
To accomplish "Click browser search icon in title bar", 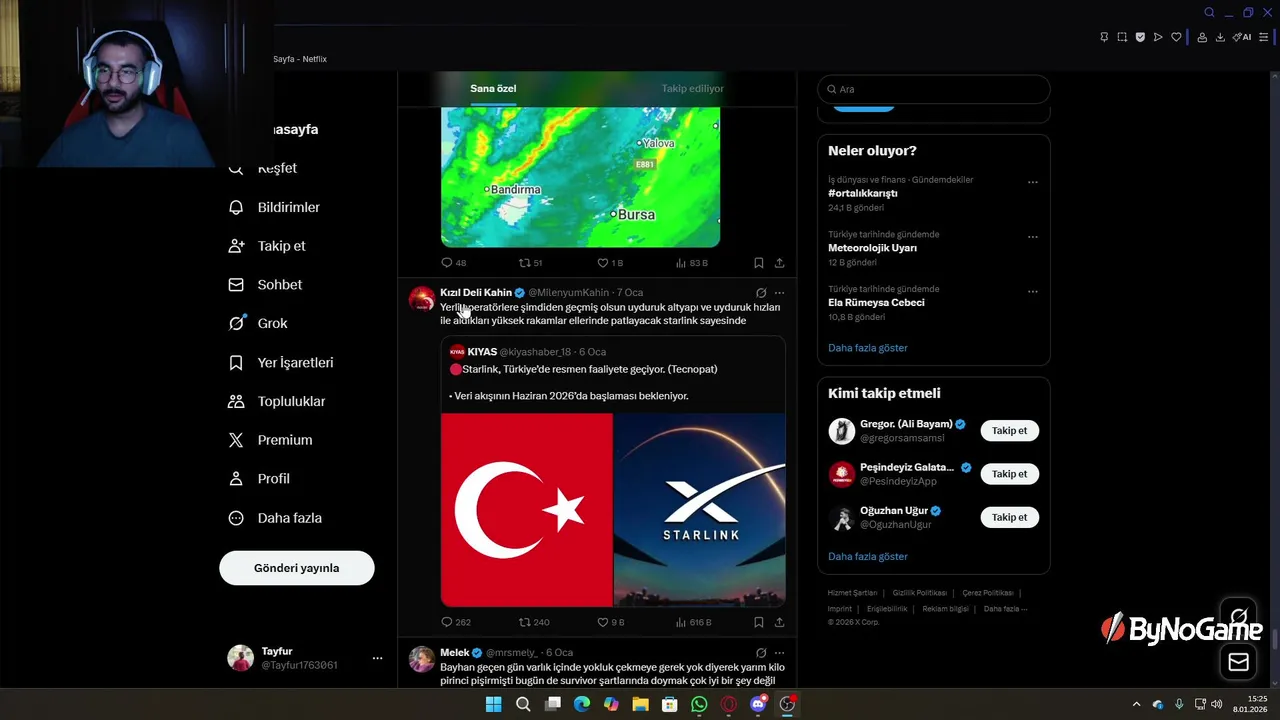I will tap(1209, 12).
